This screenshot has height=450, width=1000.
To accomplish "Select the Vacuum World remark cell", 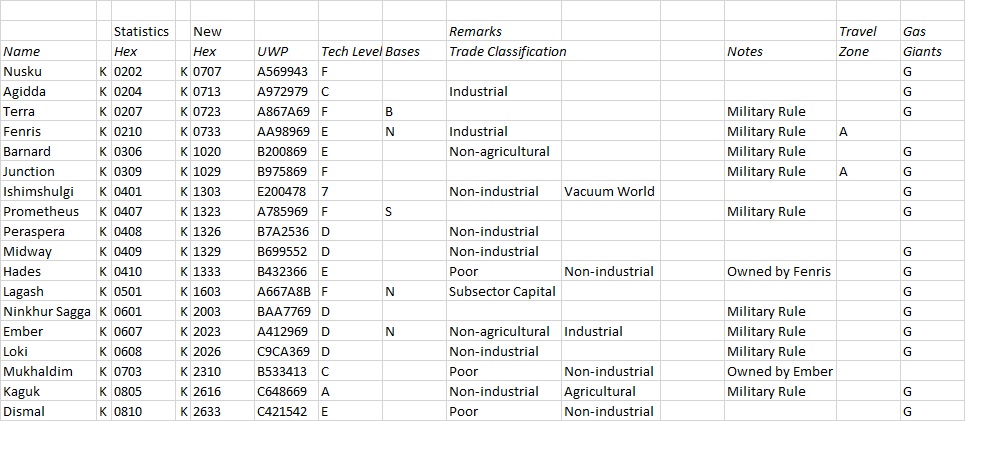I will pyautogui.click(x=611, y=191).
